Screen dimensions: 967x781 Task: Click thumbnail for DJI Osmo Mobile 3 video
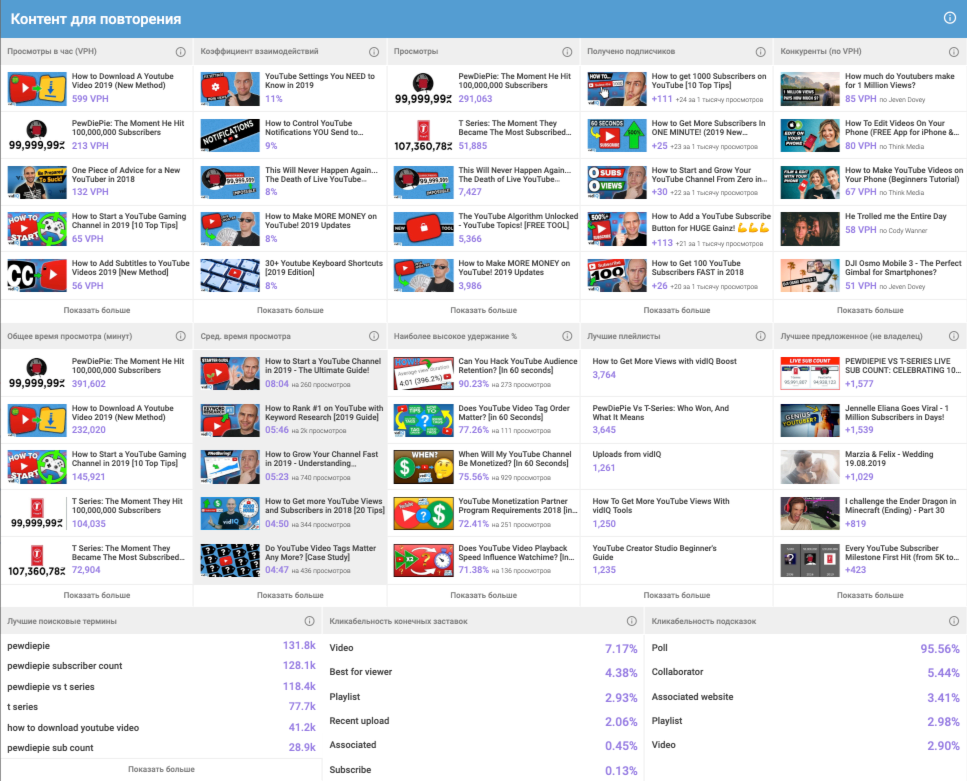coord(810,275)
